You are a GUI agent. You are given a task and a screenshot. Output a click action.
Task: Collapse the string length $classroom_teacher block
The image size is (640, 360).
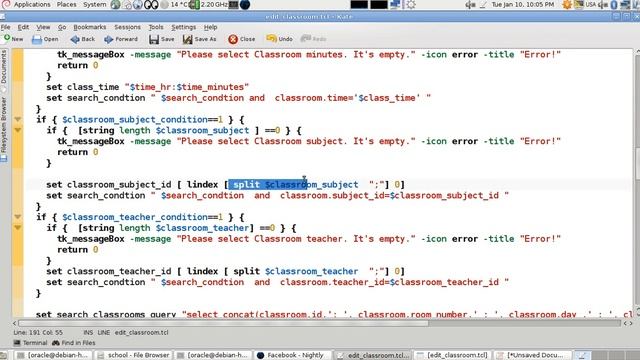pyautogui.click(x=18, y=227)
